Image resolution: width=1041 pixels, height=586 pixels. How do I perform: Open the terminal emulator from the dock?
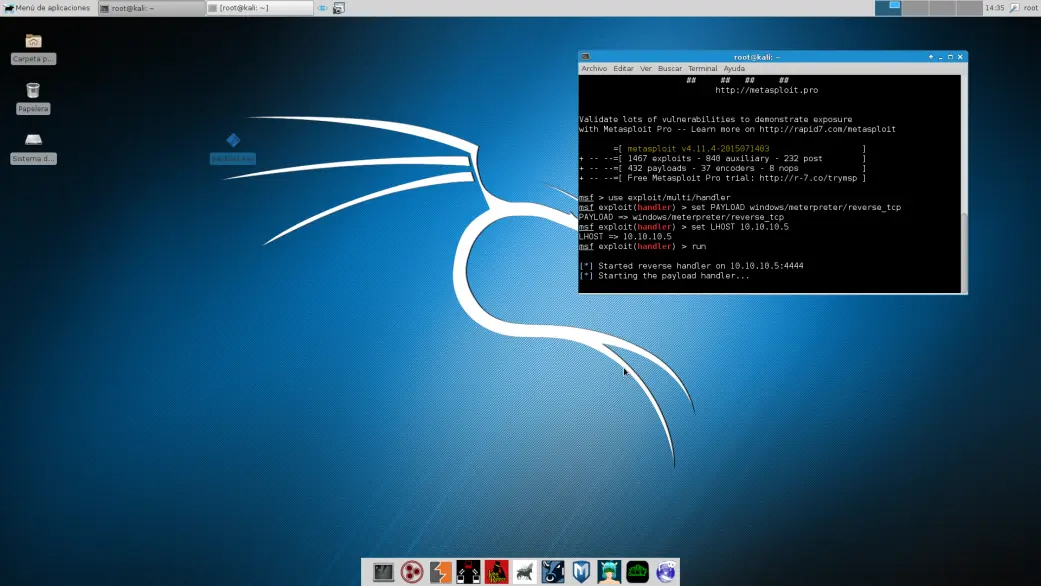click(x=383, y=572)
